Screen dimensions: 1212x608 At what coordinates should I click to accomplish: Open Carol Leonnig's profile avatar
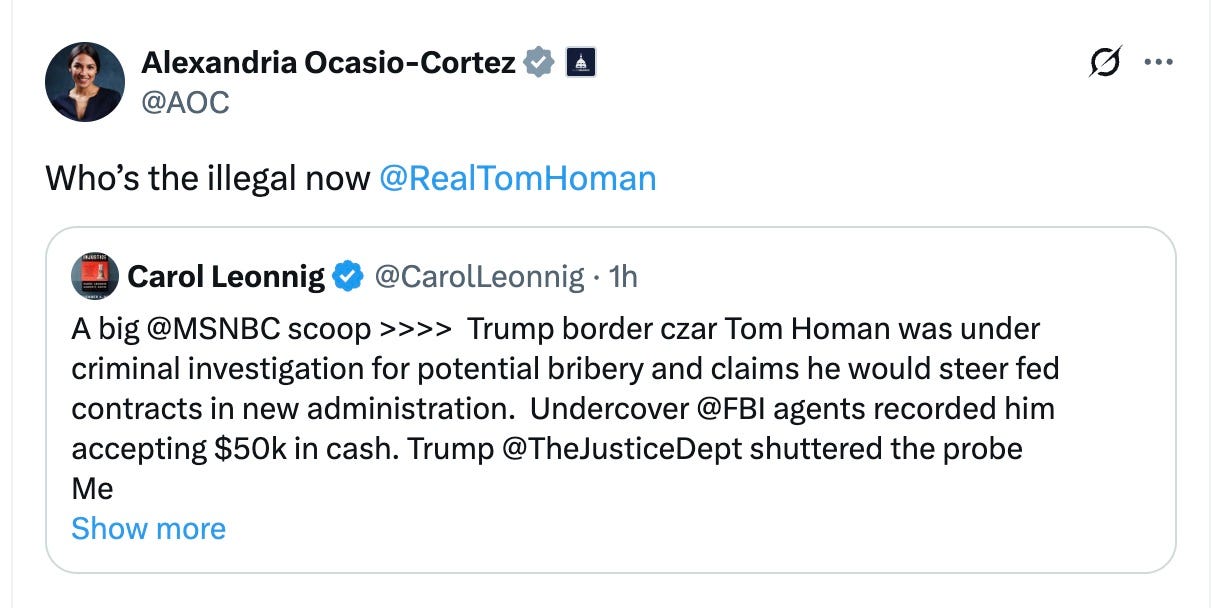tap(96, 277)
